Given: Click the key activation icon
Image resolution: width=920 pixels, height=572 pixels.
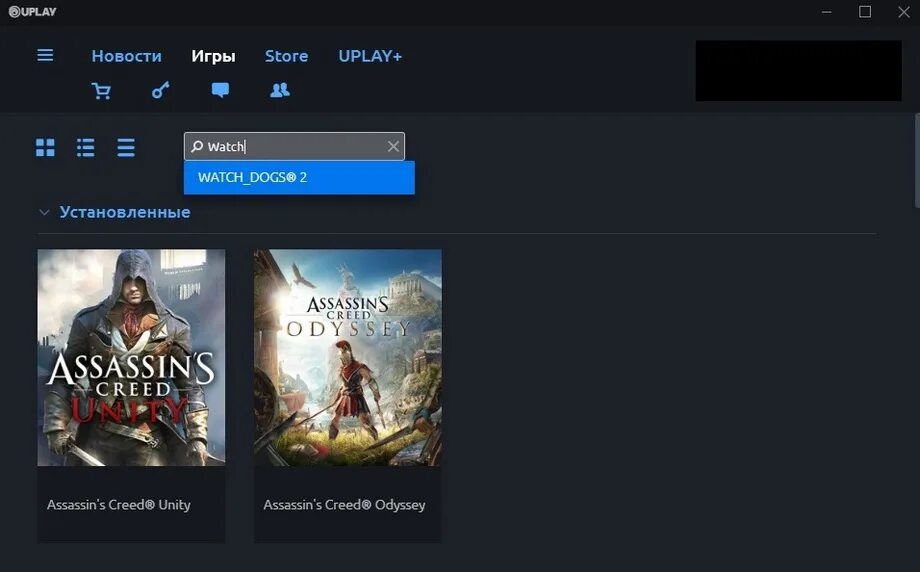Looking at the screenshot, I should [160, 90].
